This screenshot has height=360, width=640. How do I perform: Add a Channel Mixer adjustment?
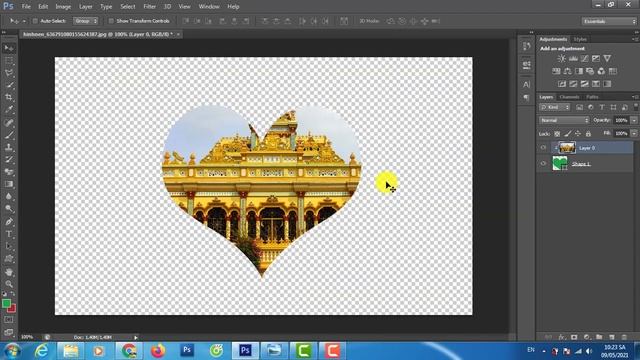click(x=601, y=71)
